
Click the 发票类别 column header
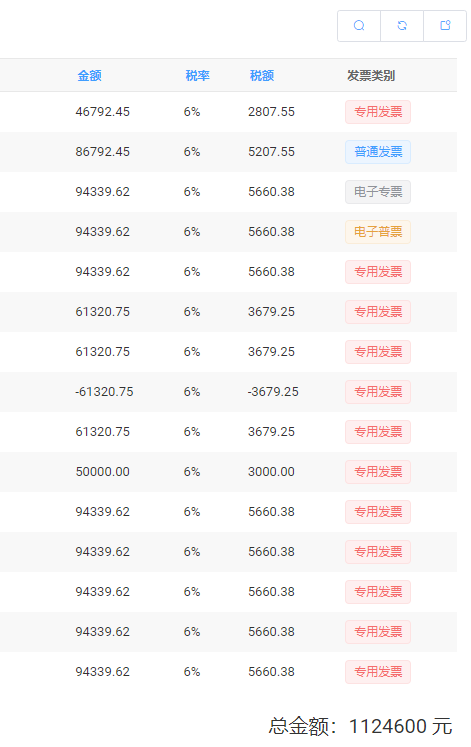(371, 76)
